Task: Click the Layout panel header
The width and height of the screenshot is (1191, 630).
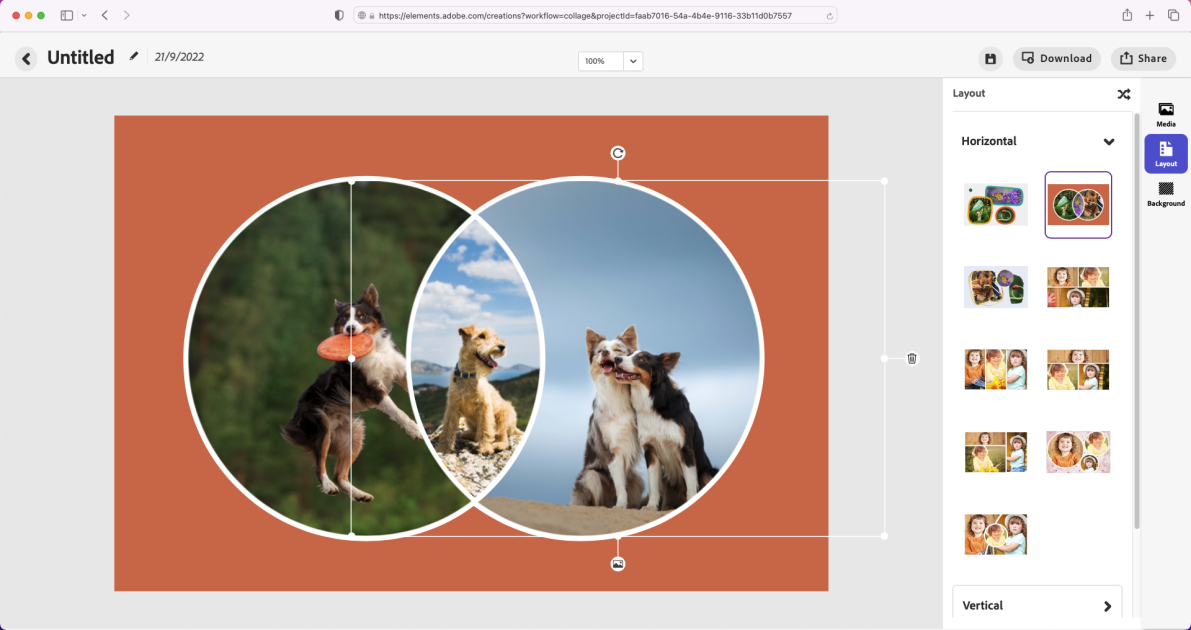Action: [x=969, y=93]
